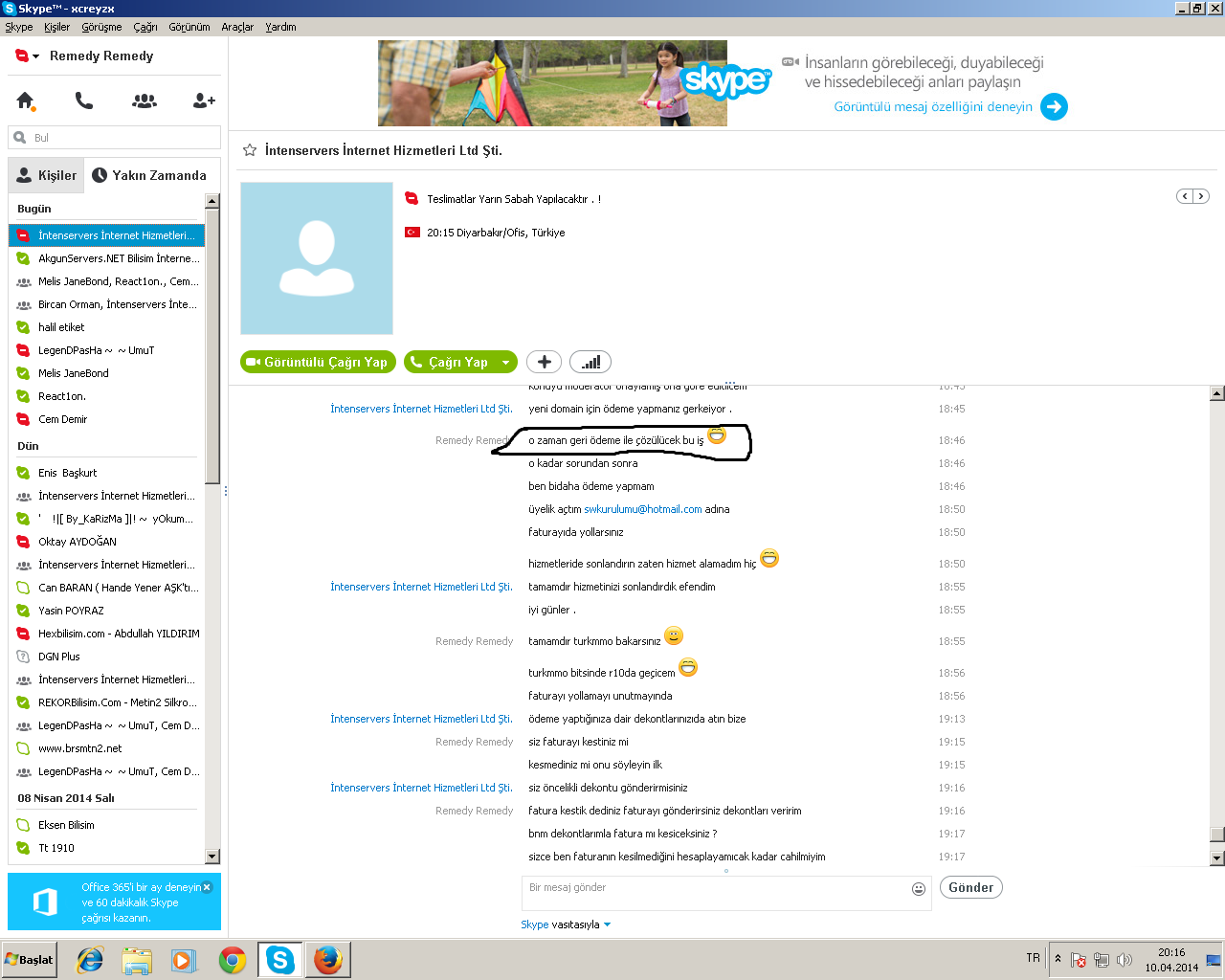Select AkgunServers.NET Bilisim contact
The image size is (1225, 980).
tap(107, 258)
